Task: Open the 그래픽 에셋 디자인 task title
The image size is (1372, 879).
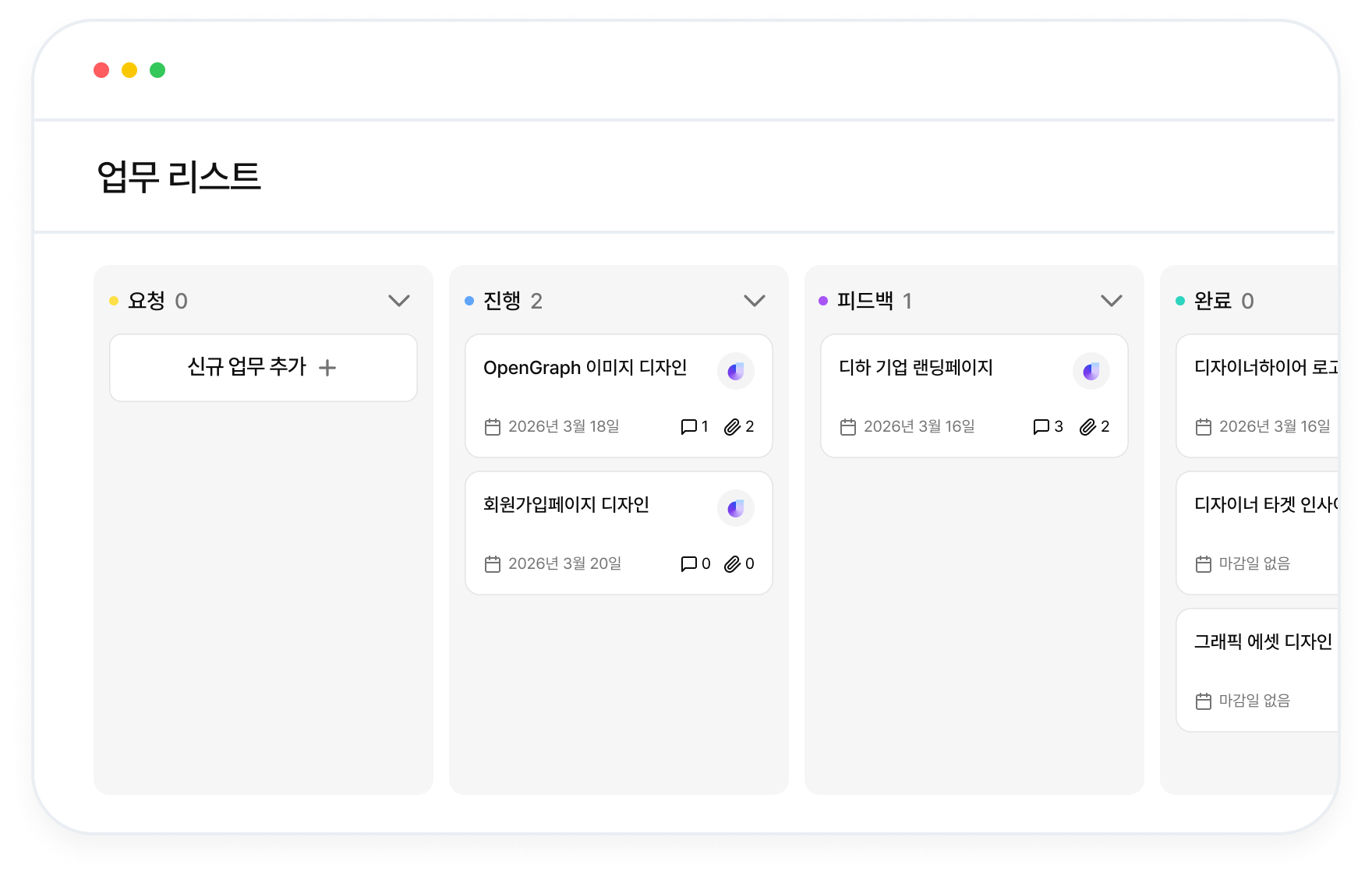Action: 1263,641
